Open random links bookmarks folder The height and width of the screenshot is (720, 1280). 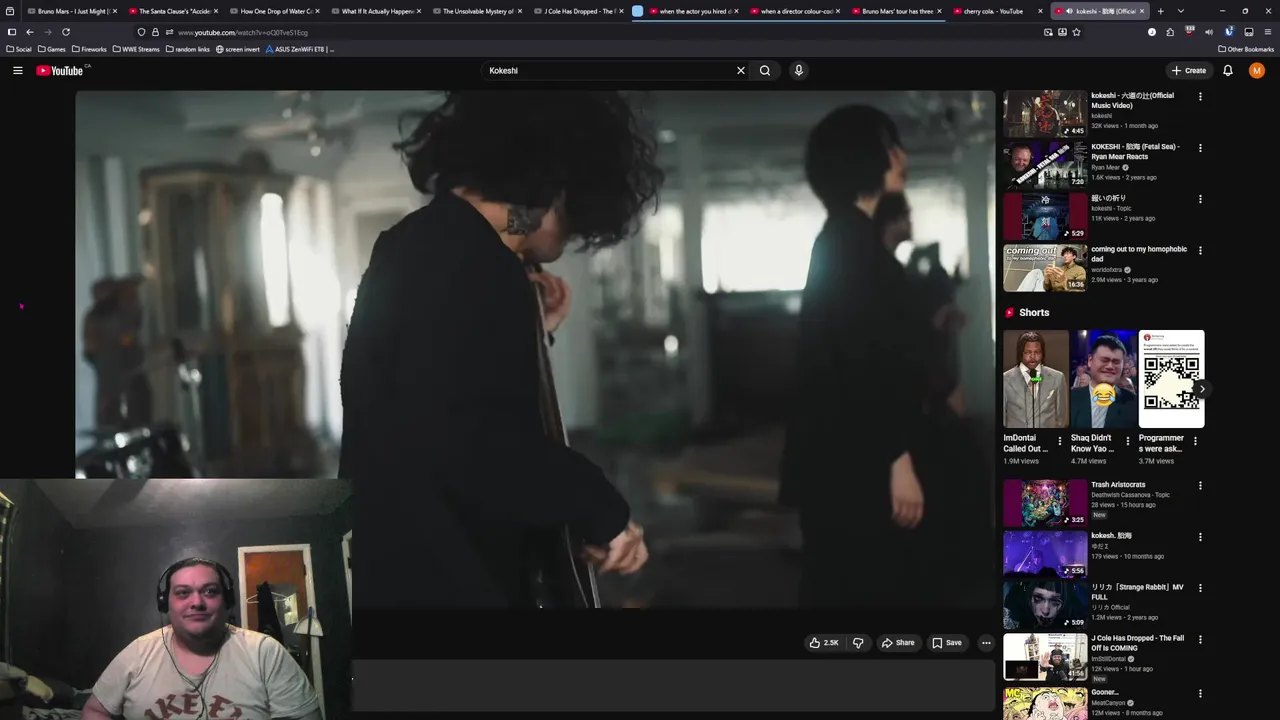click(188, 49)
